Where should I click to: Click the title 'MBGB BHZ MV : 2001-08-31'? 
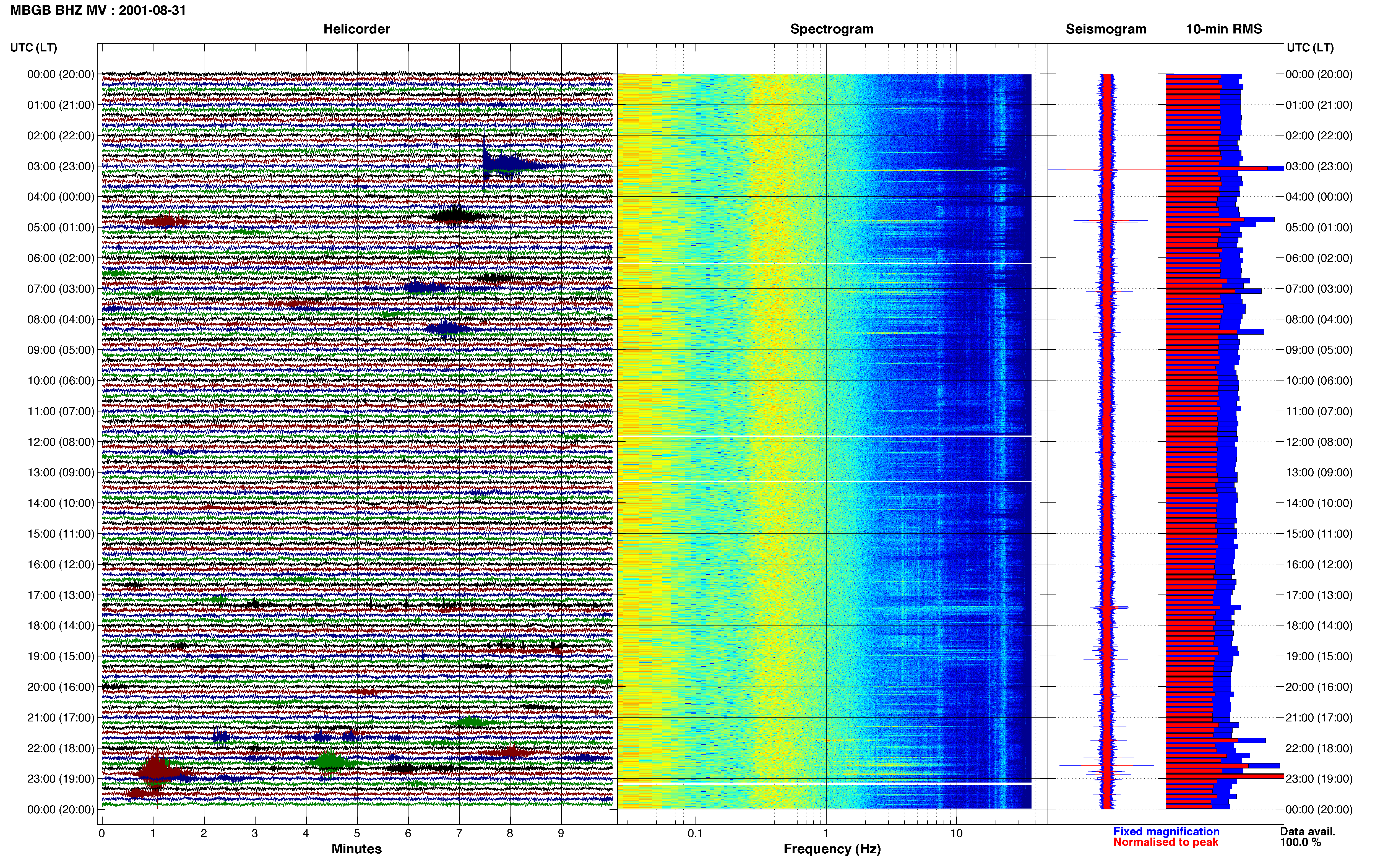tap(98, 10)
